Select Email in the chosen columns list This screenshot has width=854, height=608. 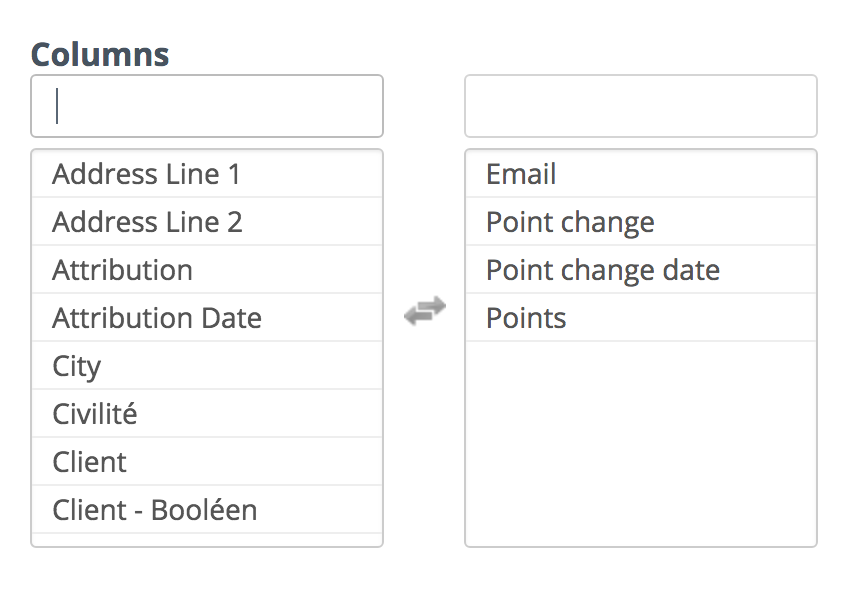click(640, 174)
